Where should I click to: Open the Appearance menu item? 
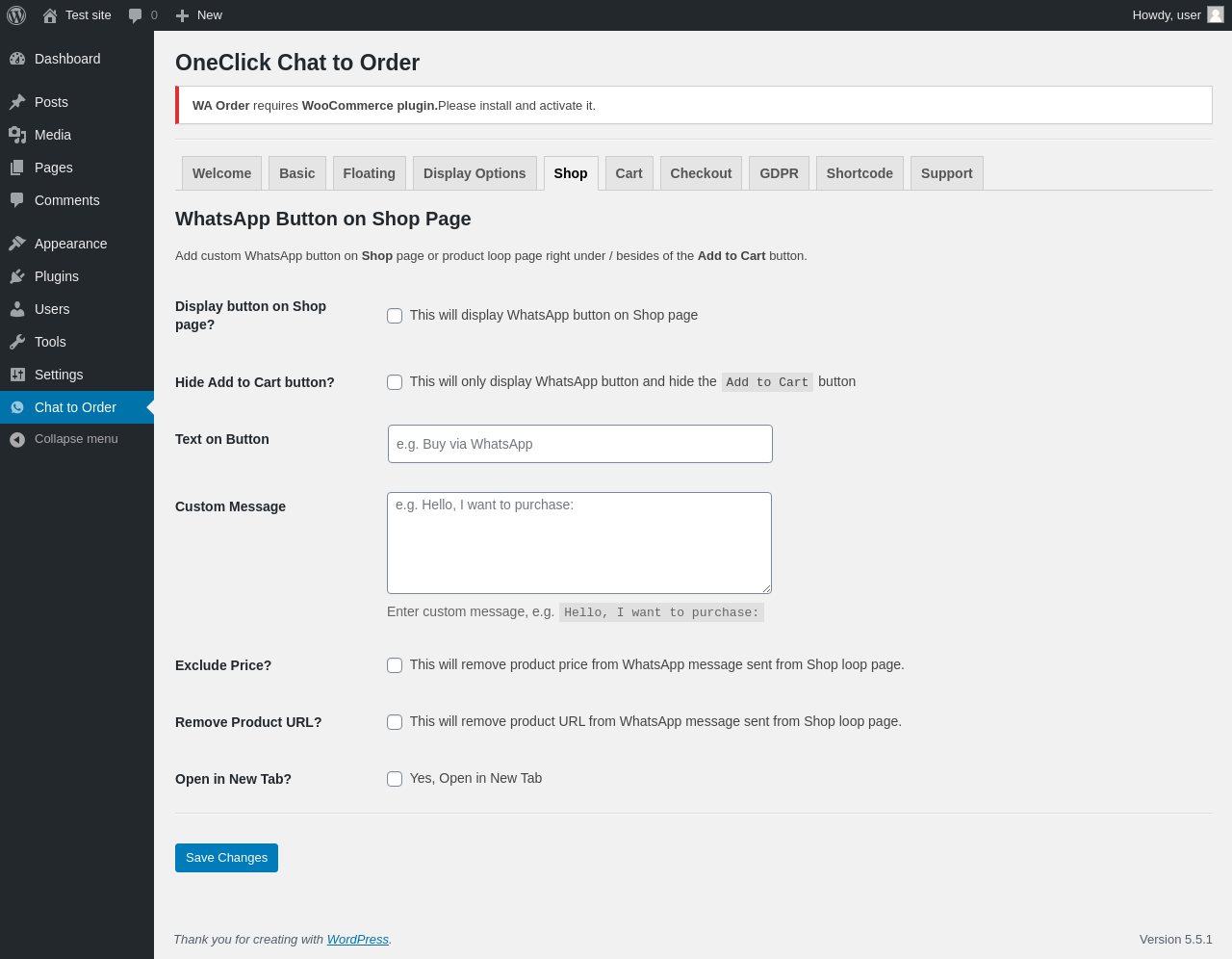[77, 244]
